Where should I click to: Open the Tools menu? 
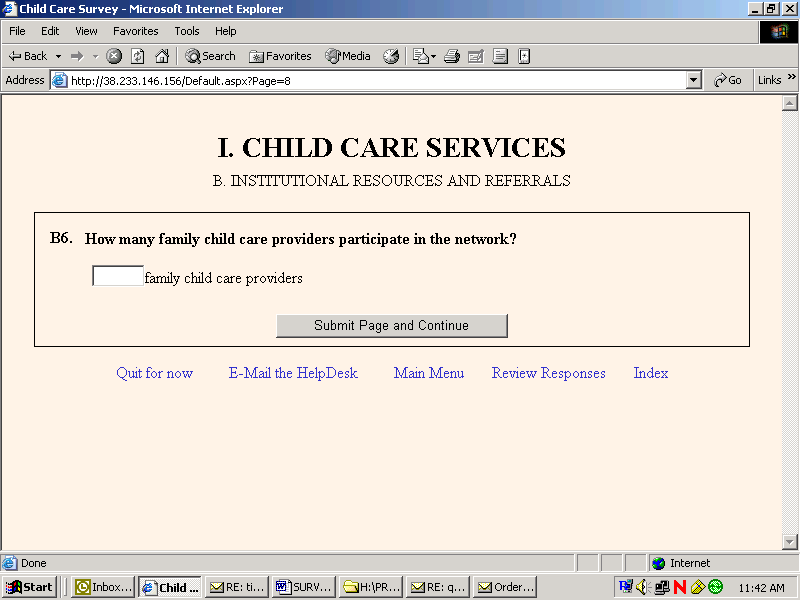pyautogui.click(x=187, y=31)
